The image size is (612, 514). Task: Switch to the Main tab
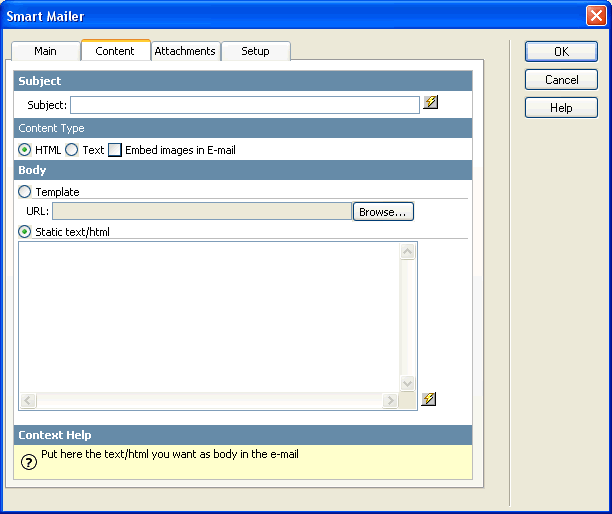tap(45, 51)
